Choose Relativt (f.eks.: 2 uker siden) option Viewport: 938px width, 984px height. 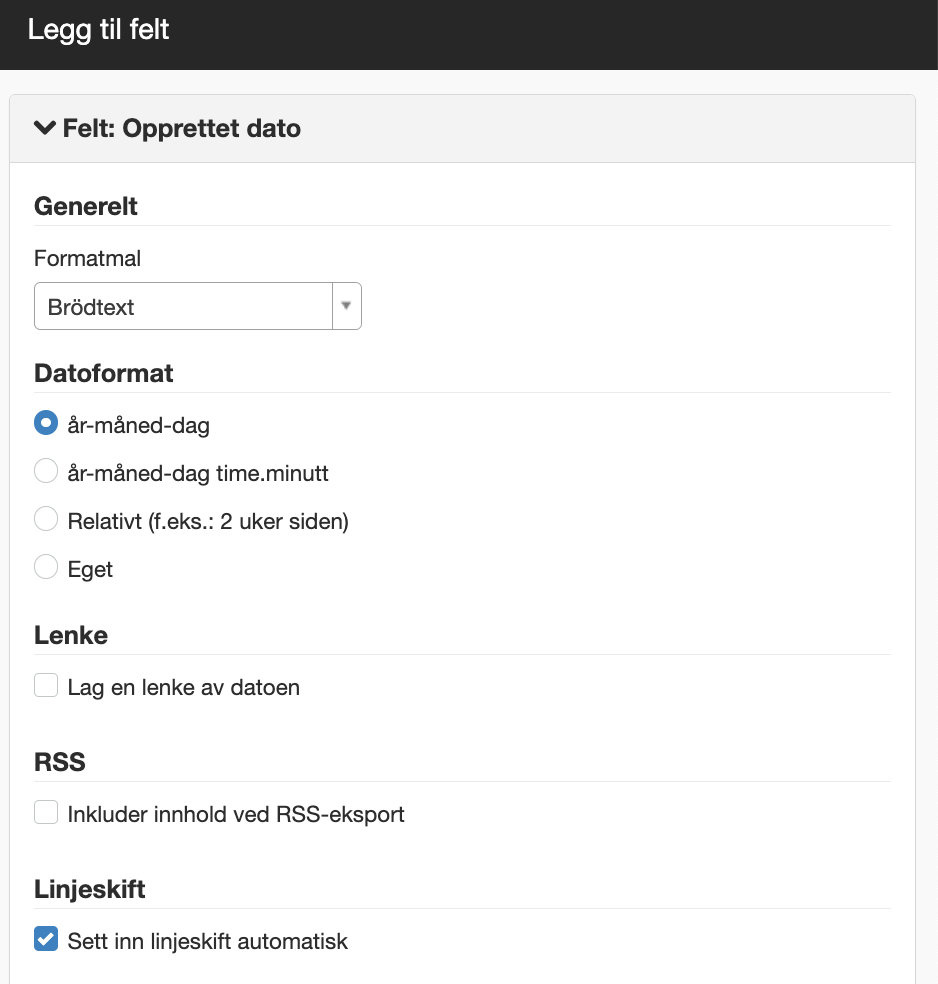coord(46,519)
